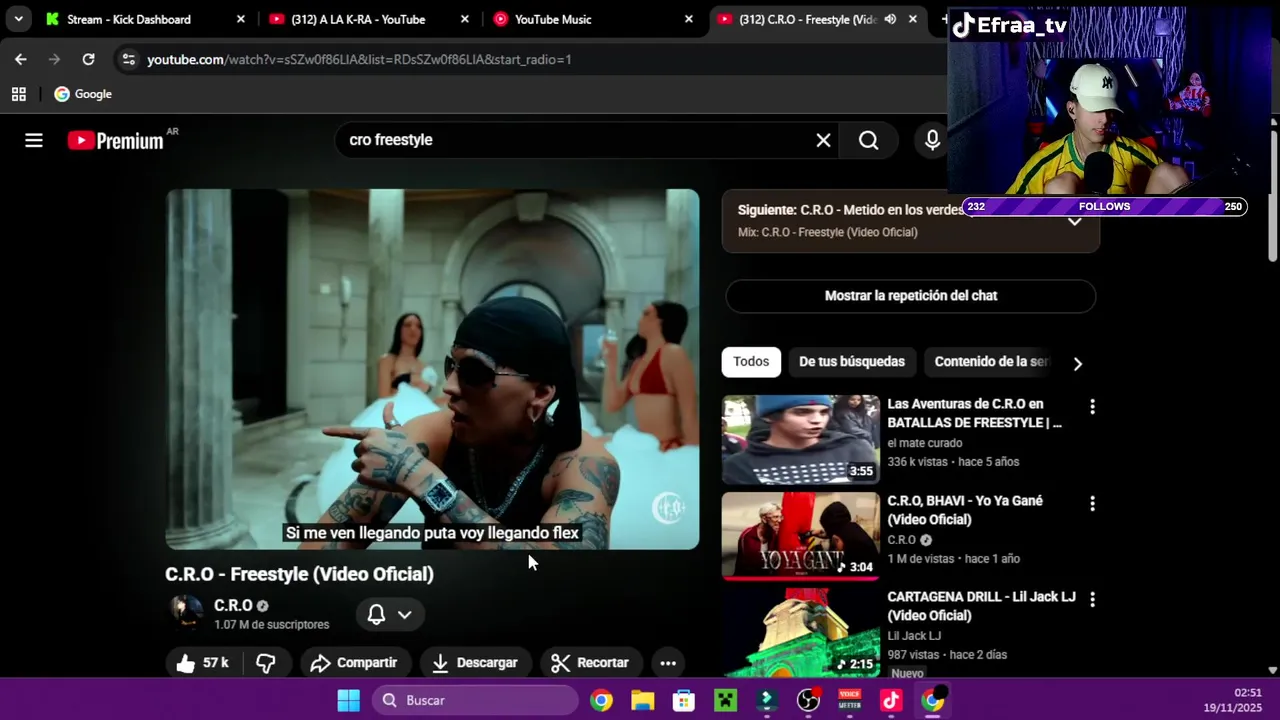Close the YouTube Music tab
The image size is (1280, 720).
coord(688,19)
